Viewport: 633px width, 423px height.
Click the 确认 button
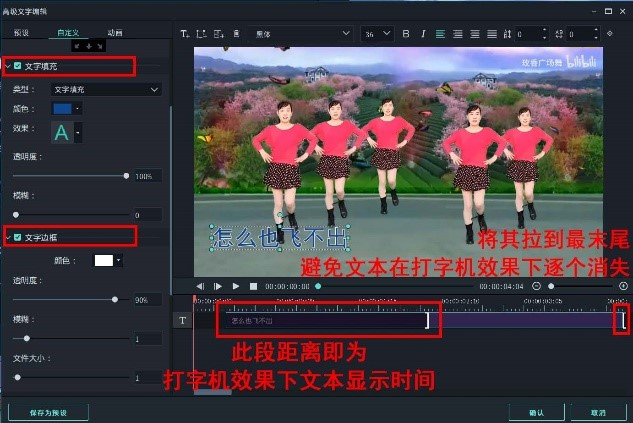coord(537,413)
